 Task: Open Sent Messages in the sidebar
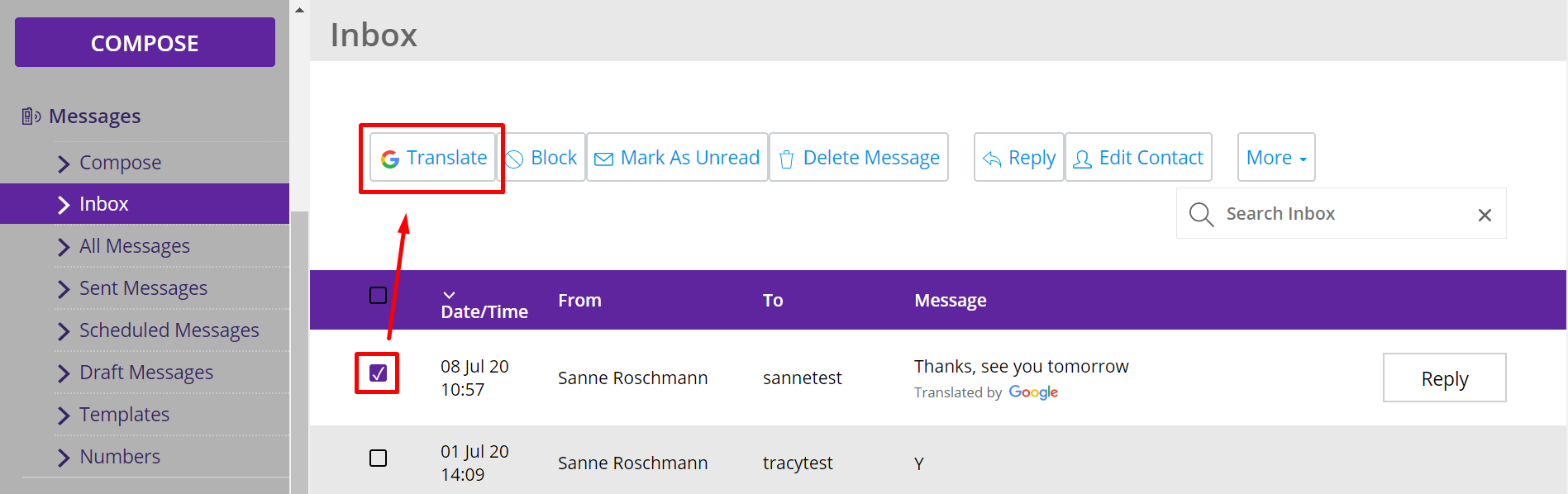click(x=143, y=288)
